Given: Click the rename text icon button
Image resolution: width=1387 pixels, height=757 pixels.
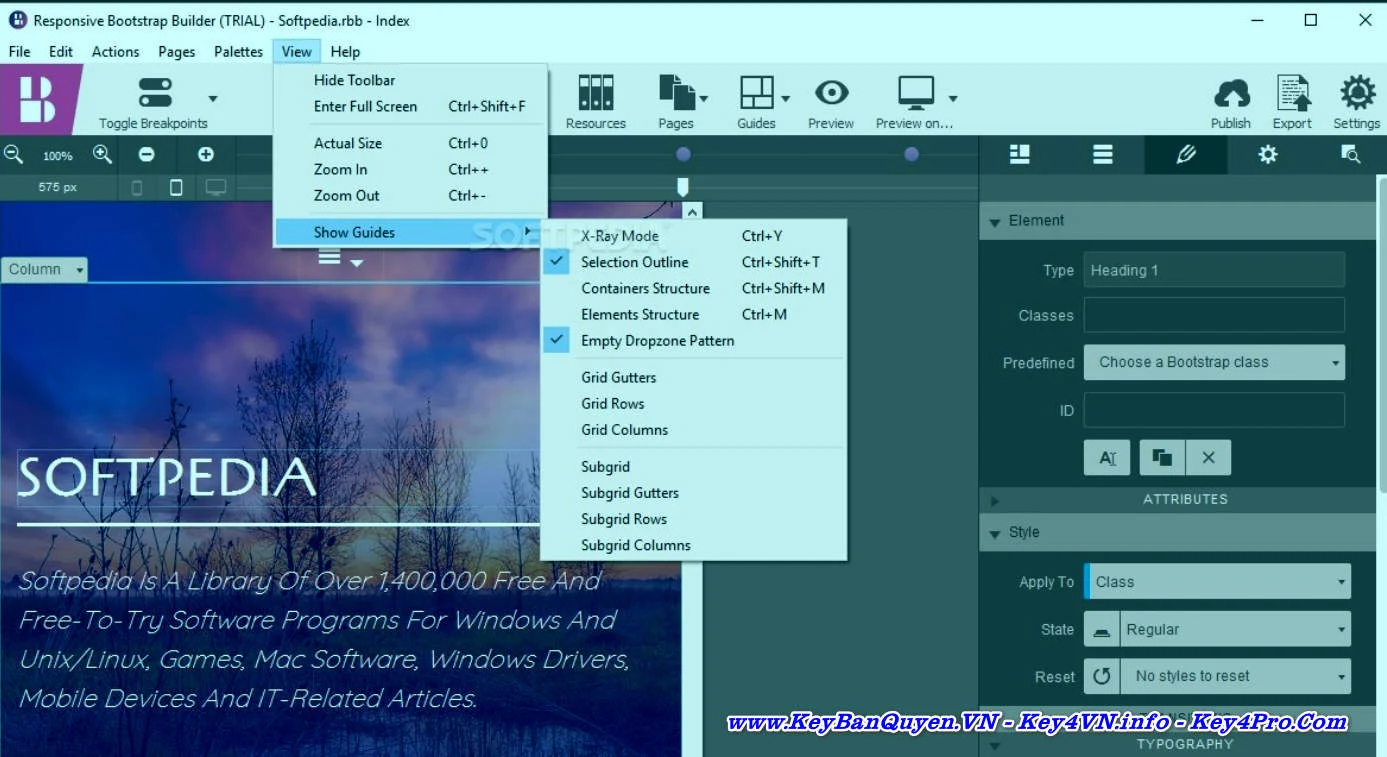Looking at the screenshot, I should click(x=1107, y=457).
